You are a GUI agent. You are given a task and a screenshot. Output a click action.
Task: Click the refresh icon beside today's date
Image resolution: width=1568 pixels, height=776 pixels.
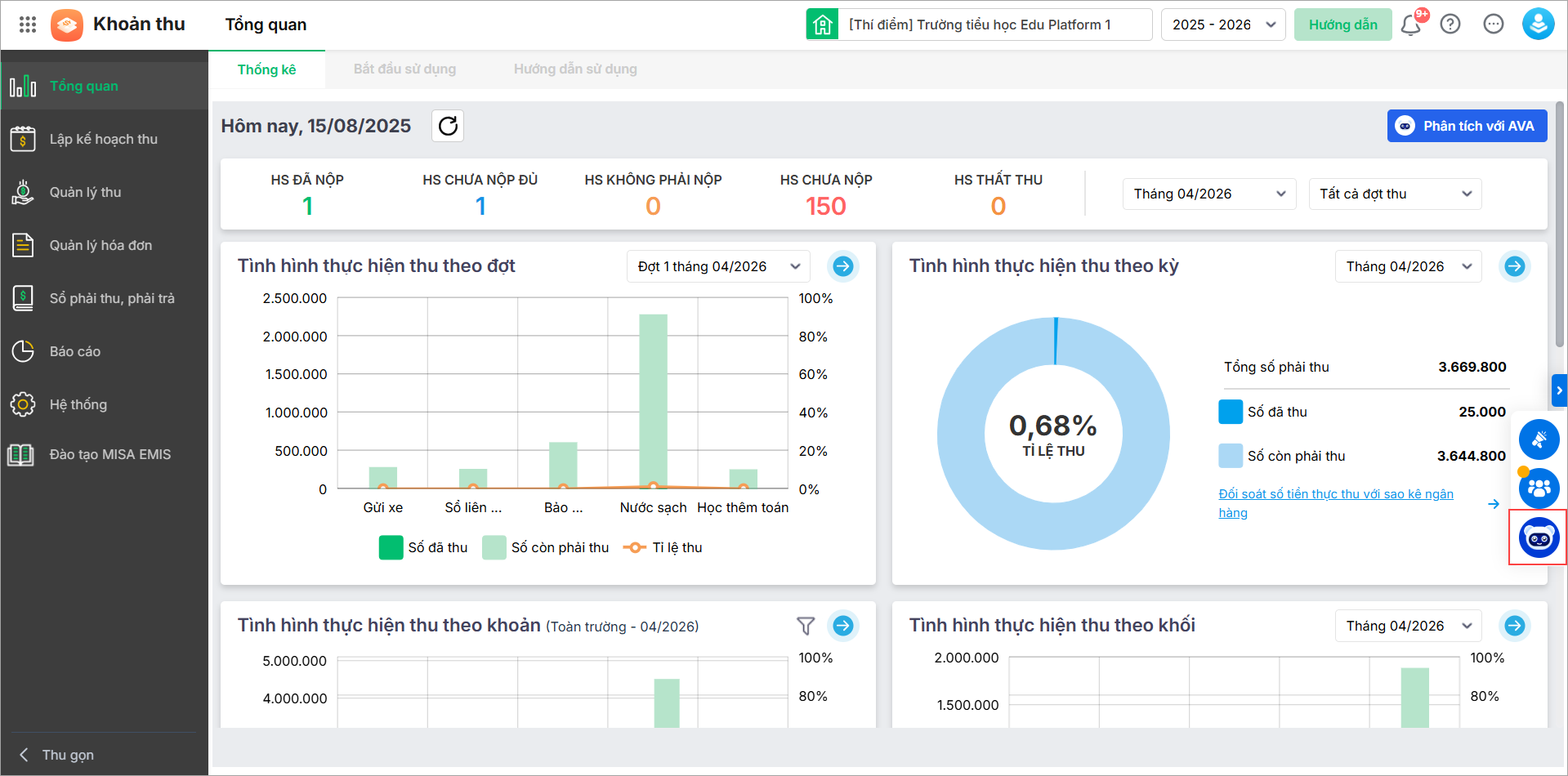(448, 126)
